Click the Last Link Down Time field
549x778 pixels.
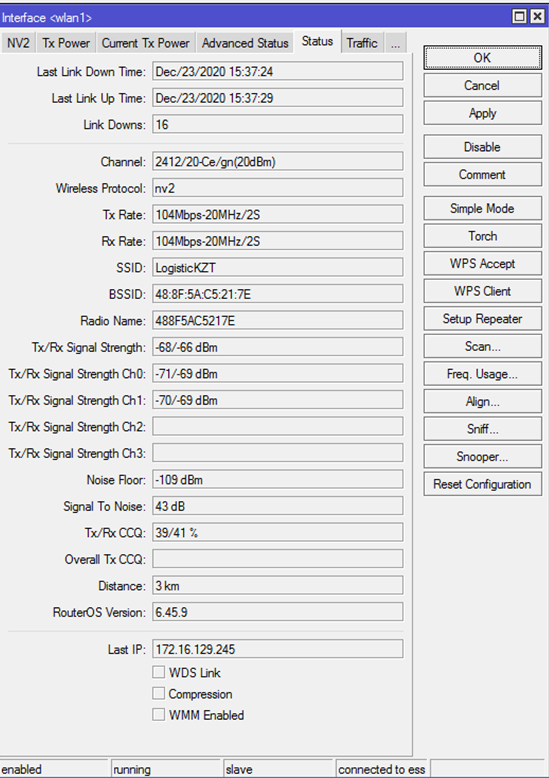277,71
